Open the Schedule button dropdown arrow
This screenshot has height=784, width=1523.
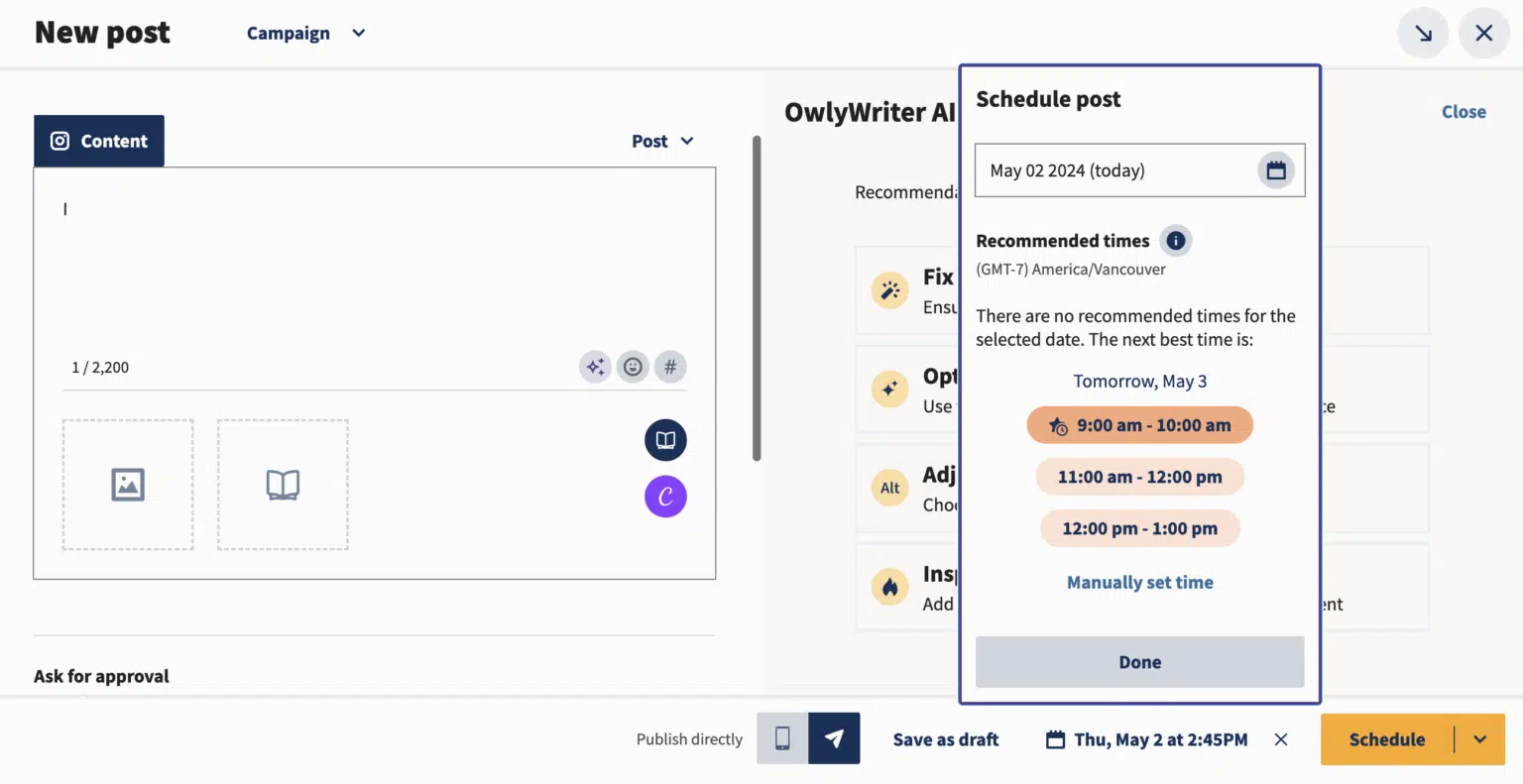click(1479, 738)
